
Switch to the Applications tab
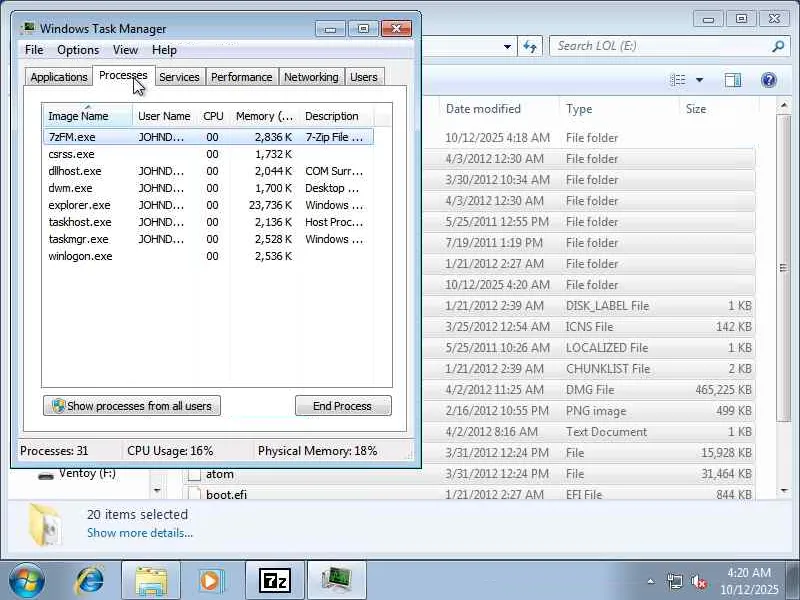coord(59,77)
